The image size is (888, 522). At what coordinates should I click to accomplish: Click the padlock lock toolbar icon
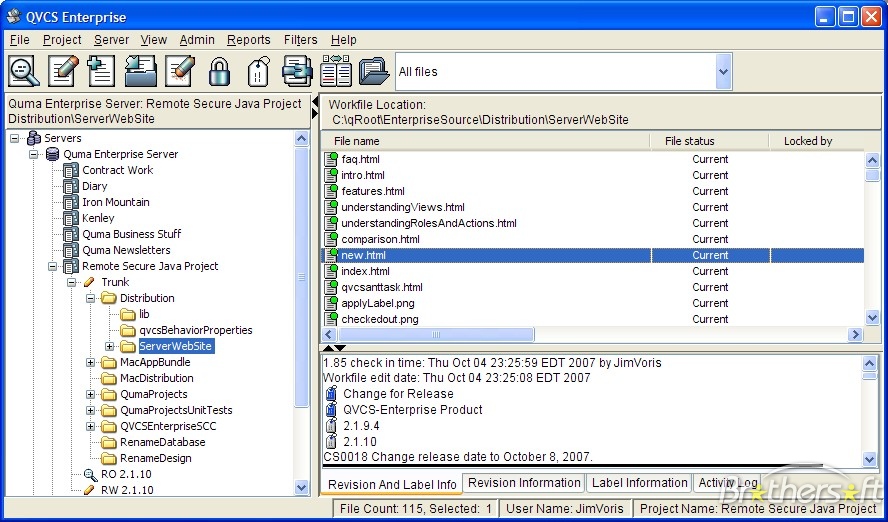pyautogui.click(x=219, y=71)
